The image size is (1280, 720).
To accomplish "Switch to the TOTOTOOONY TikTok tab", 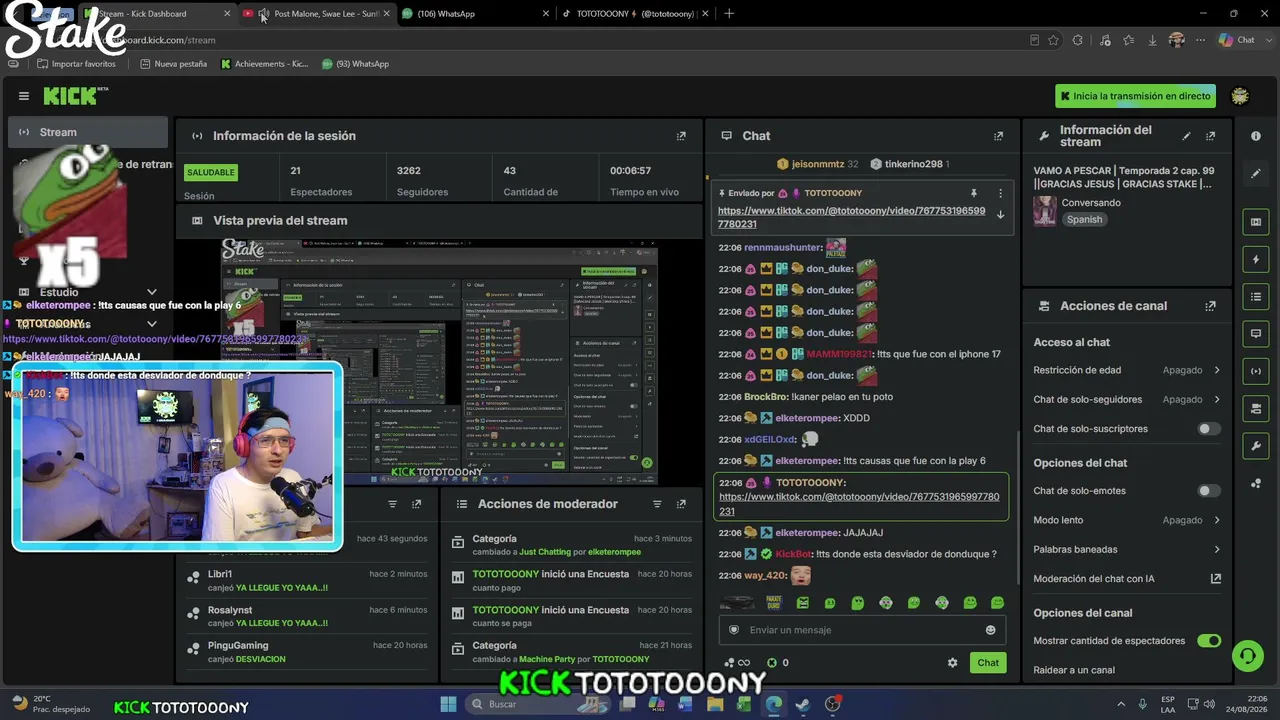I will click(635, 14).
